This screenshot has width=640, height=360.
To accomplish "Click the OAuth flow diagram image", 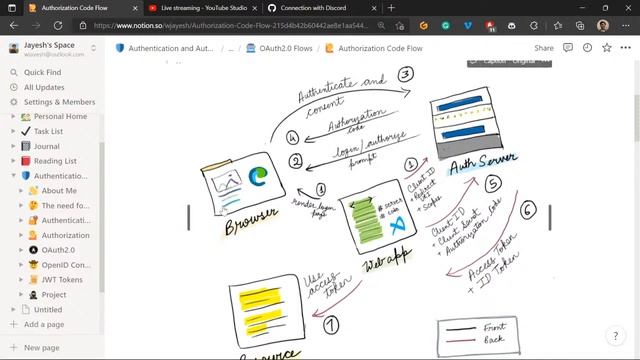I will [x=369, y=210].
